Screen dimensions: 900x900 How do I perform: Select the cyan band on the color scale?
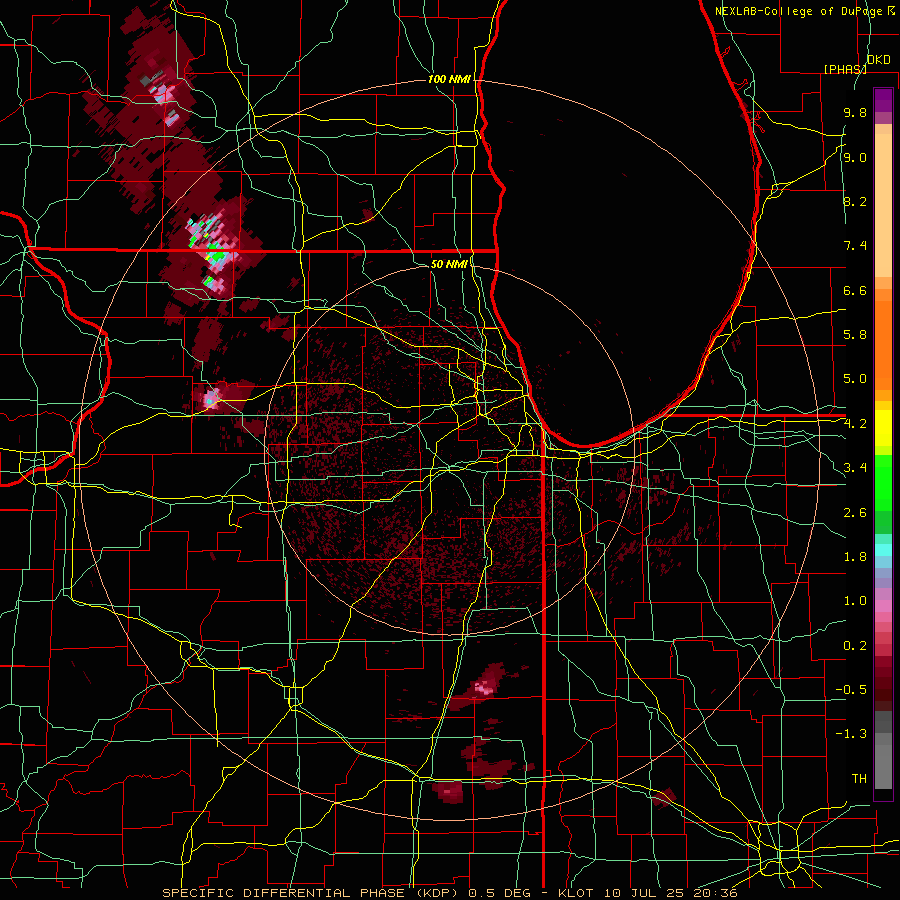click(x=883, y=550)
